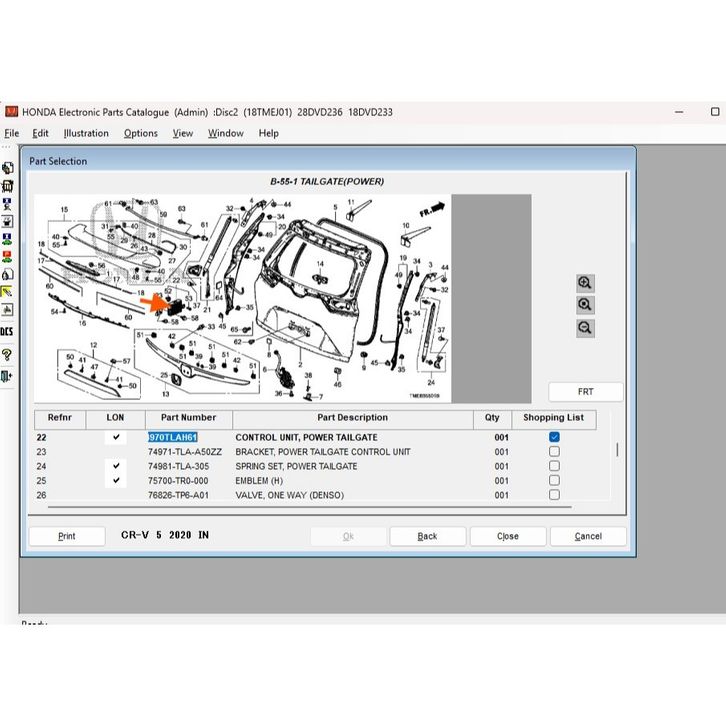Click the zoom in magnifier icon
The width and height of the screenshot is (726, 726).
click(585, 284)
